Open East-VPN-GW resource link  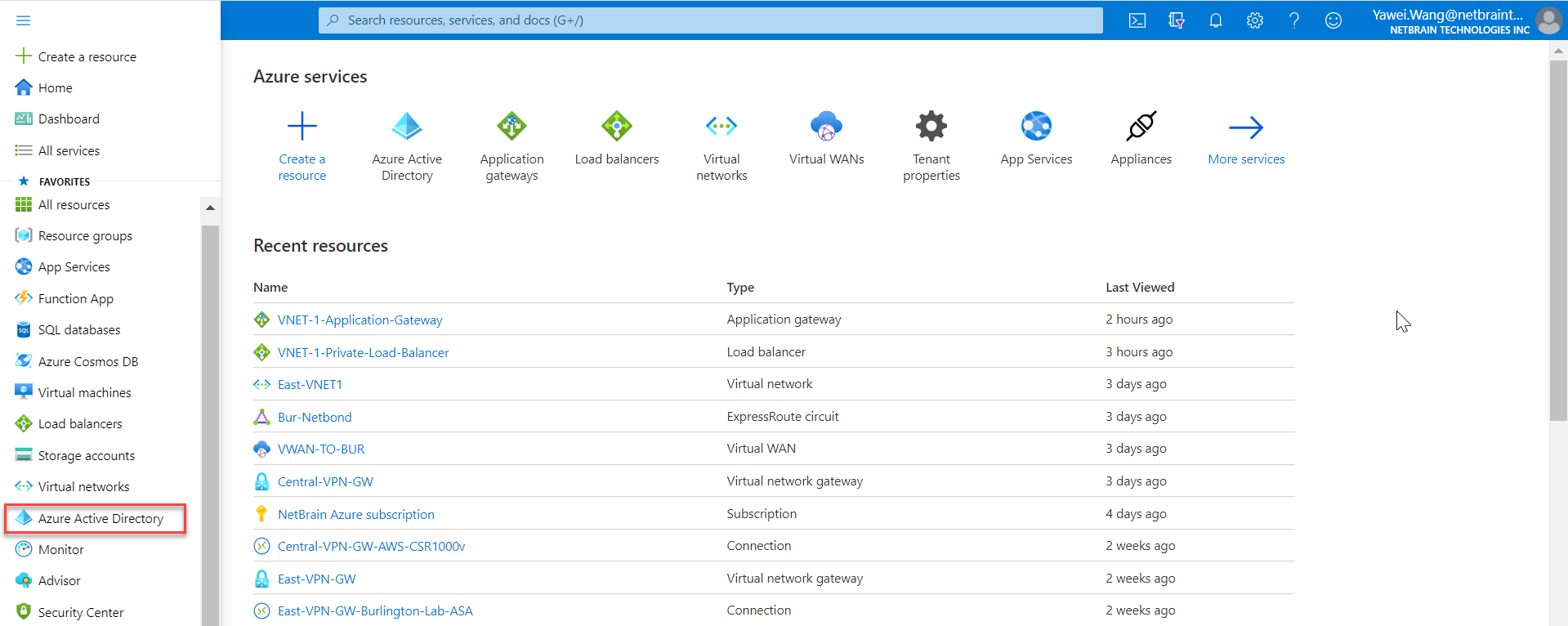pos(317,579)
